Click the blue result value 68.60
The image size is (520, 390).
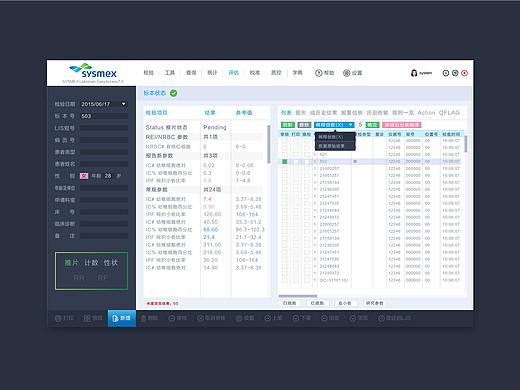210,230
